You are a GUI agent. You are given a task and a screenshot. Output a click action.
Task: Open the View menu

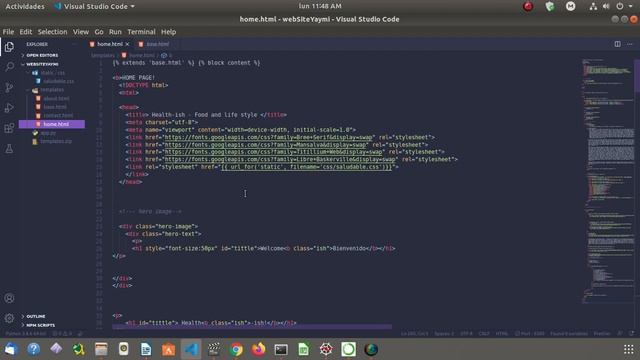(x=81, y=32)
